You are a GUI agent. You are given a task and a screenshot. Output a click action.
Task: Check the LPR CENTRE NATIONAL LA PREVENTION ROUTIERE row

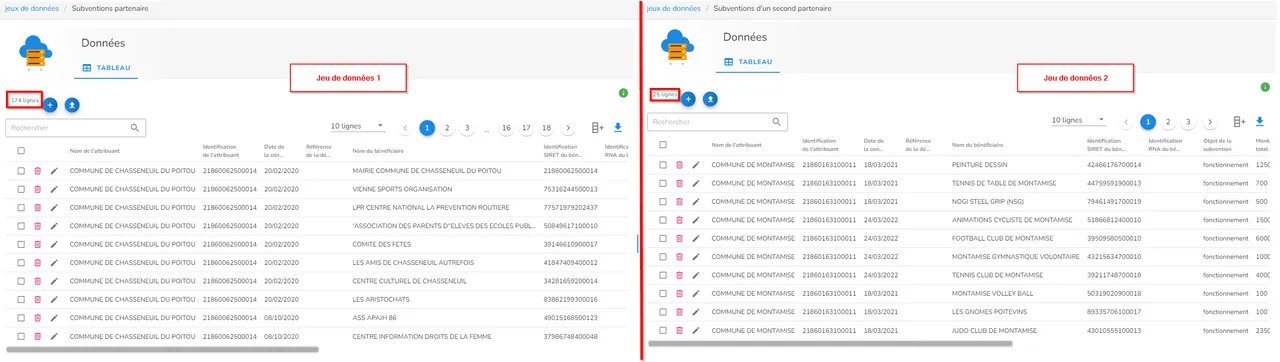[21, 208]
